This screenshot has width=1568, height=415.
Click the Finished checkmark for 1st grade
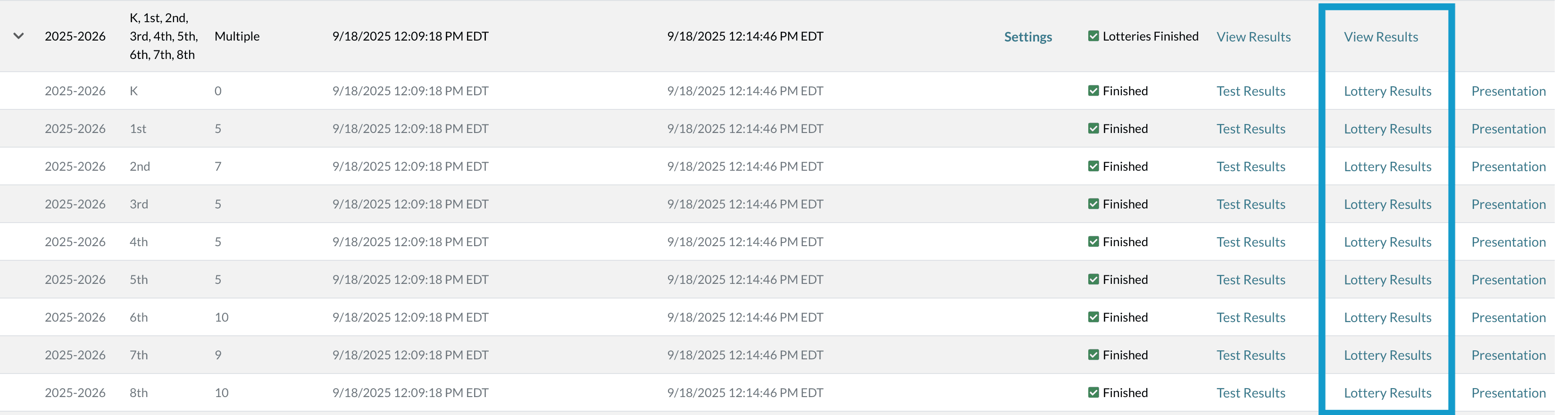coord(1093,128)
